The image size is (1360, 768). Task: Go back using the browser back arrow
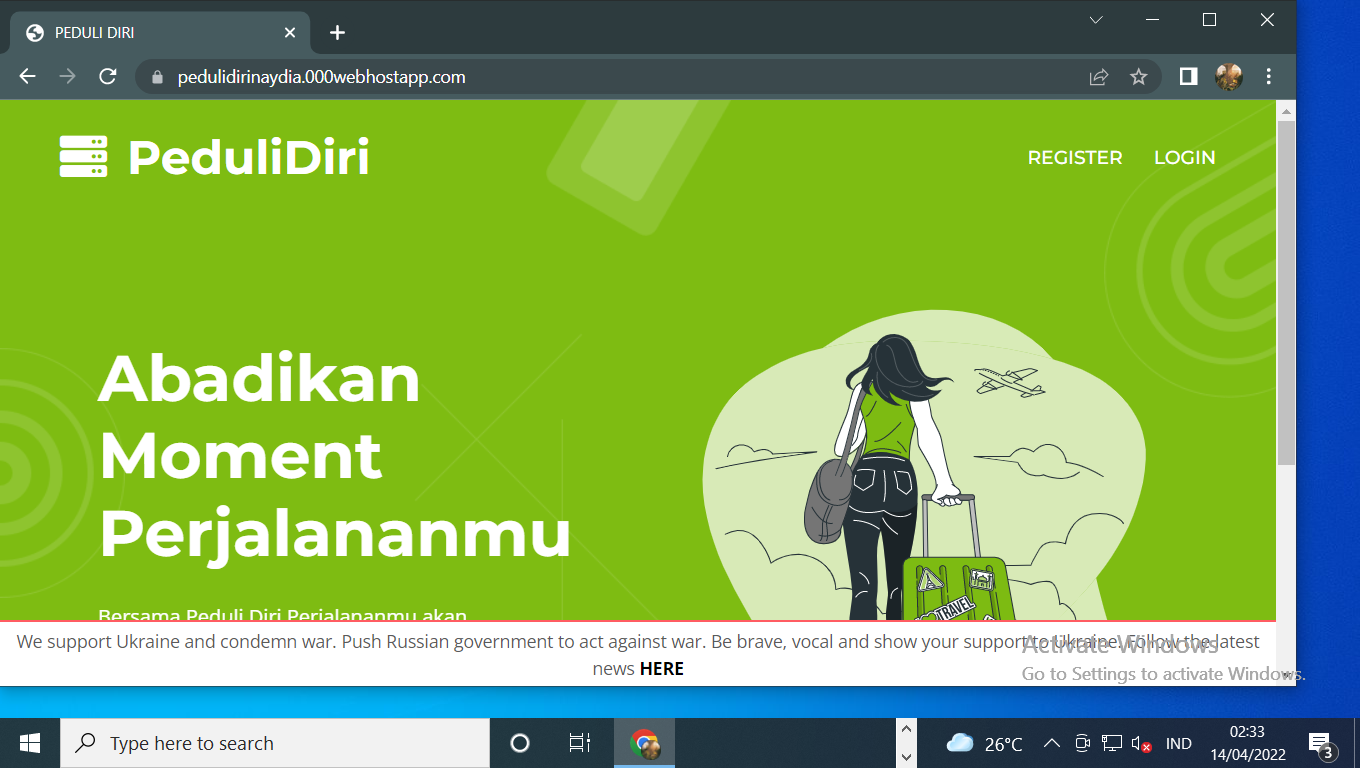click(x=27, y=77)
